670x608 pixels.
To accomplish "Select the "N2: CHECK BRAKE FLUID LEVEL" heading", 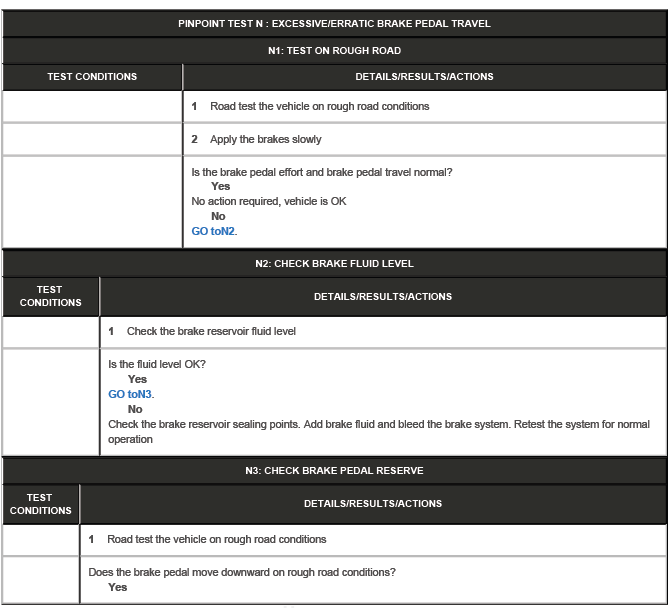I will (x=334, y=264).
